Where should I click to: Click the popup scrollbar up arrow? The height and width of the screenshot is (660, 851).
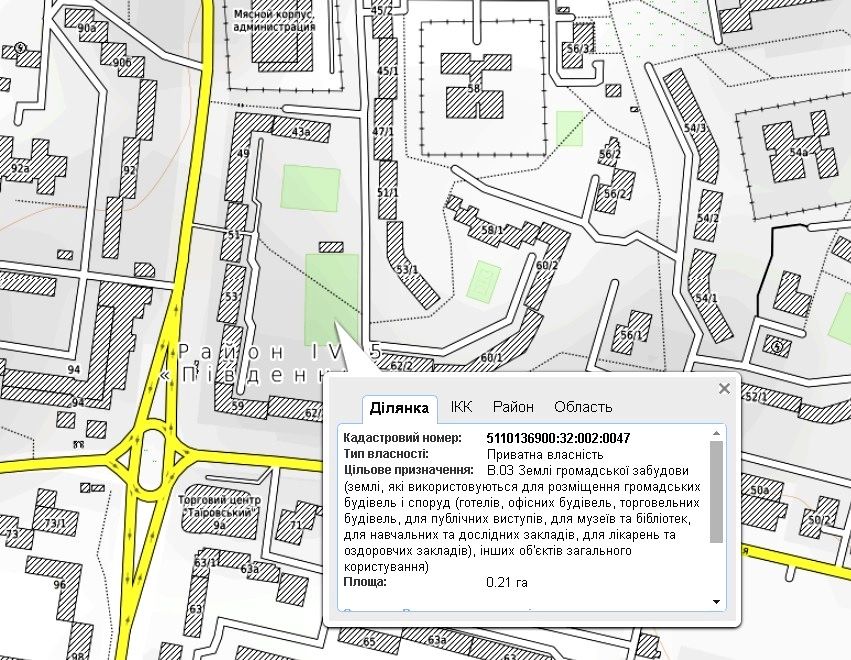(x=716, y=433)
